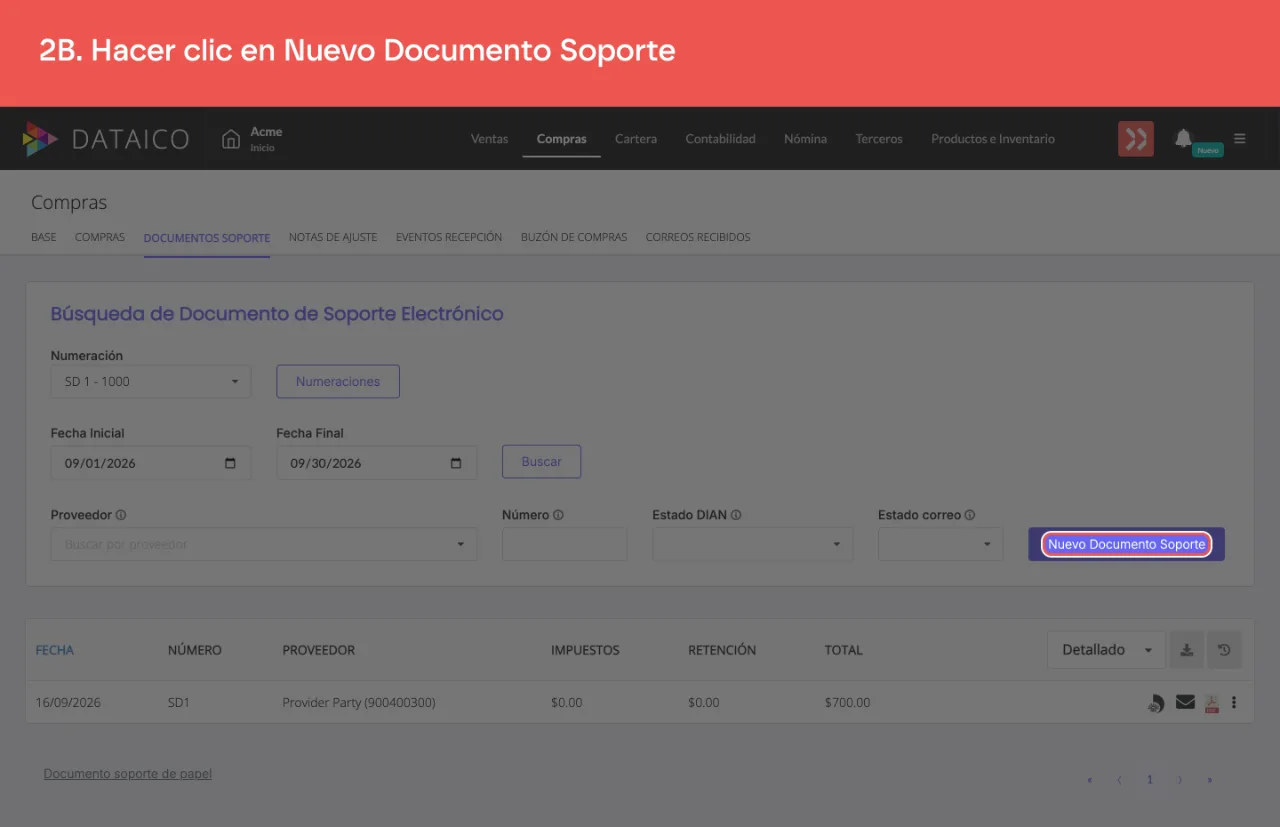Click the history clock icon
This screenshot has width=1280, height=827.
click(x=1224, y=650)
